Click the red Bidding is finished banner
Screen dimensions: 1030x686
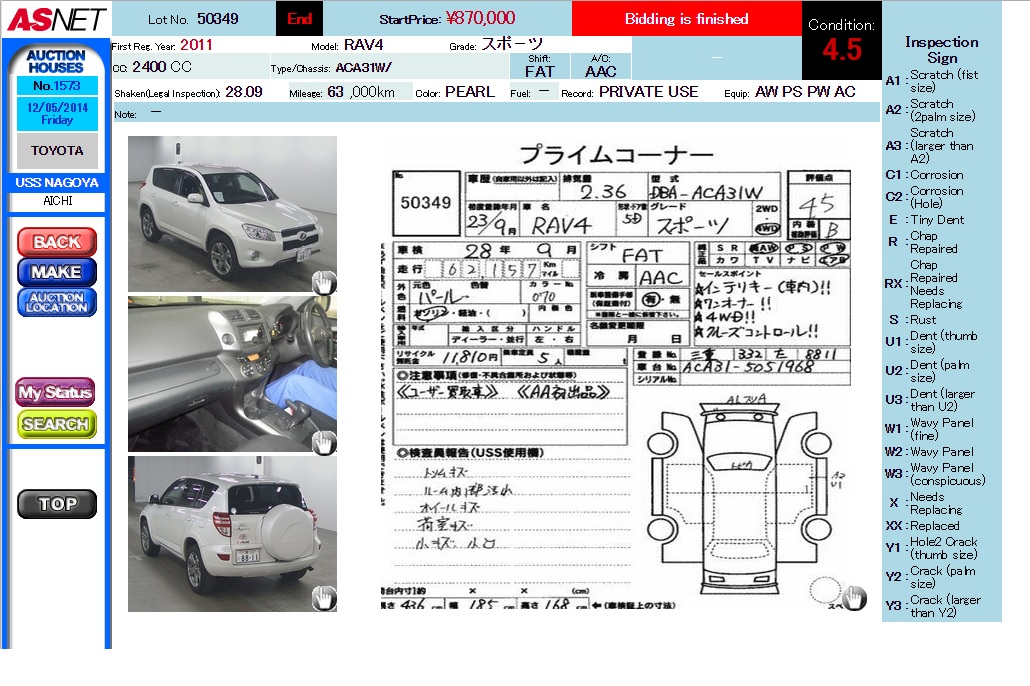[x=686, y=19]
